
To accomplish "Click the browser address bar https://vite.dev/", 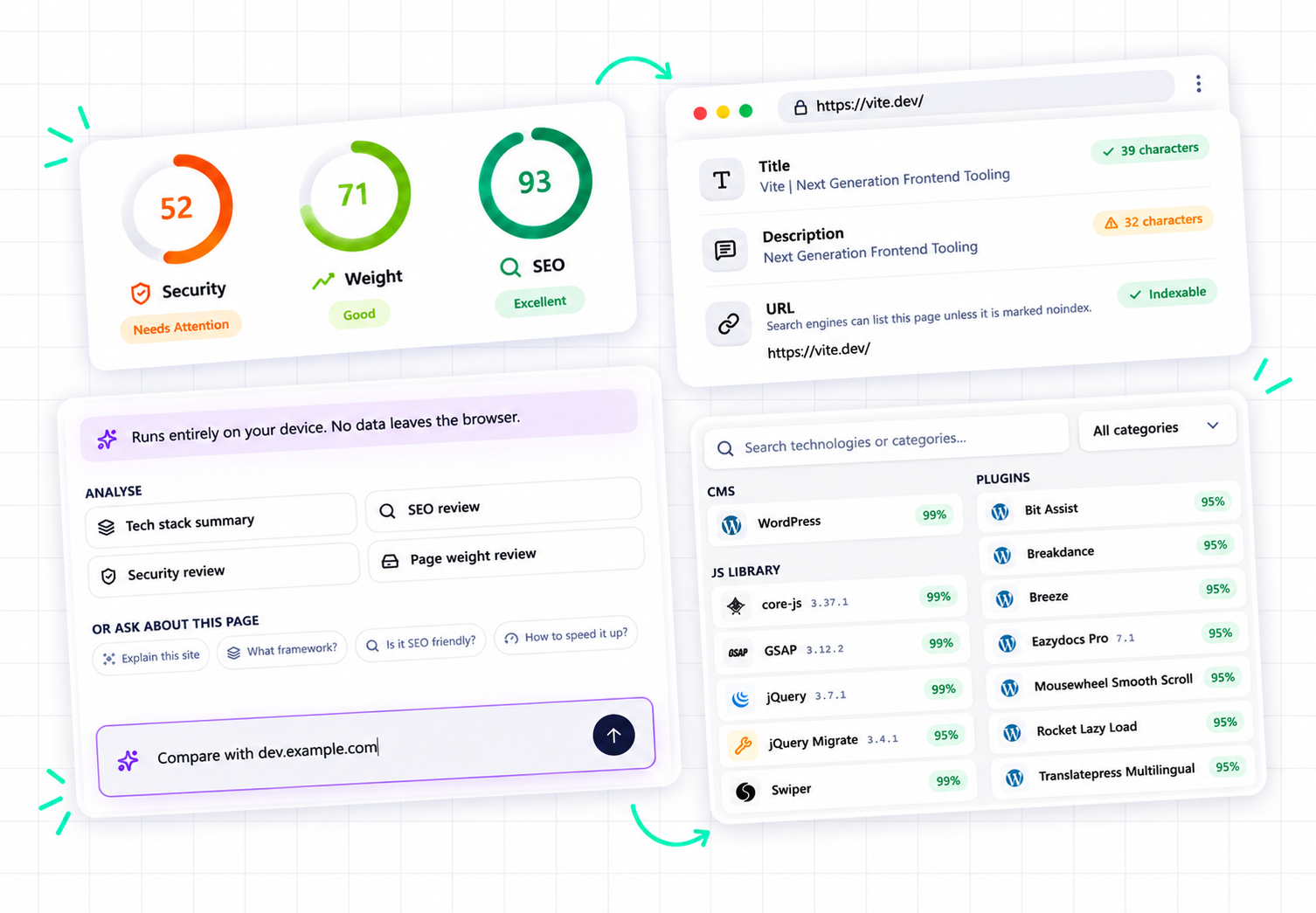I will (x=976, y=95).
